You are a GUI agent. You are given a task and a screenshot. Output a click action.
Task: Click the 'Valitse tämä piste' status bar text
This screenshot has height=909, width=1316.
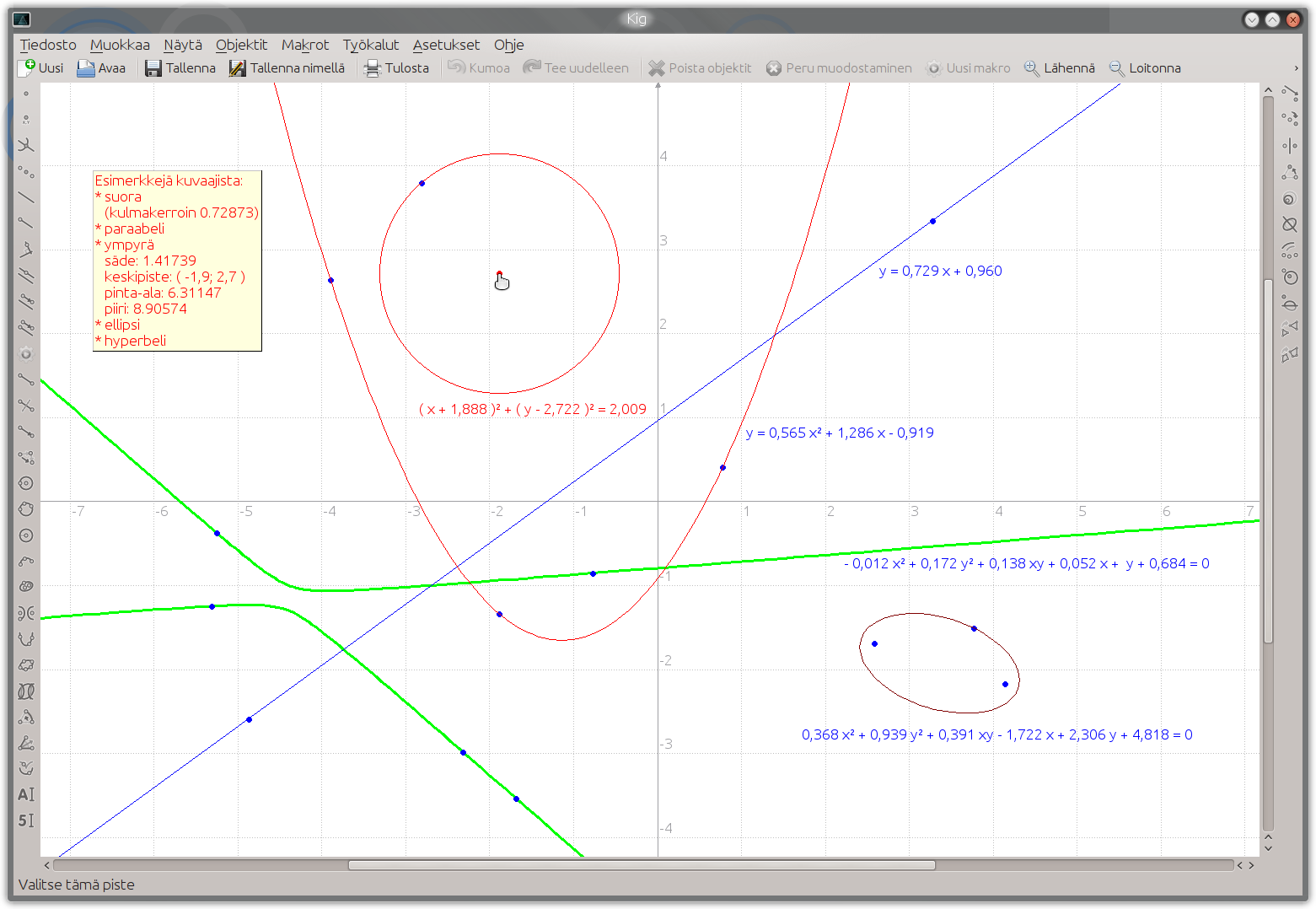click(77, 885)
